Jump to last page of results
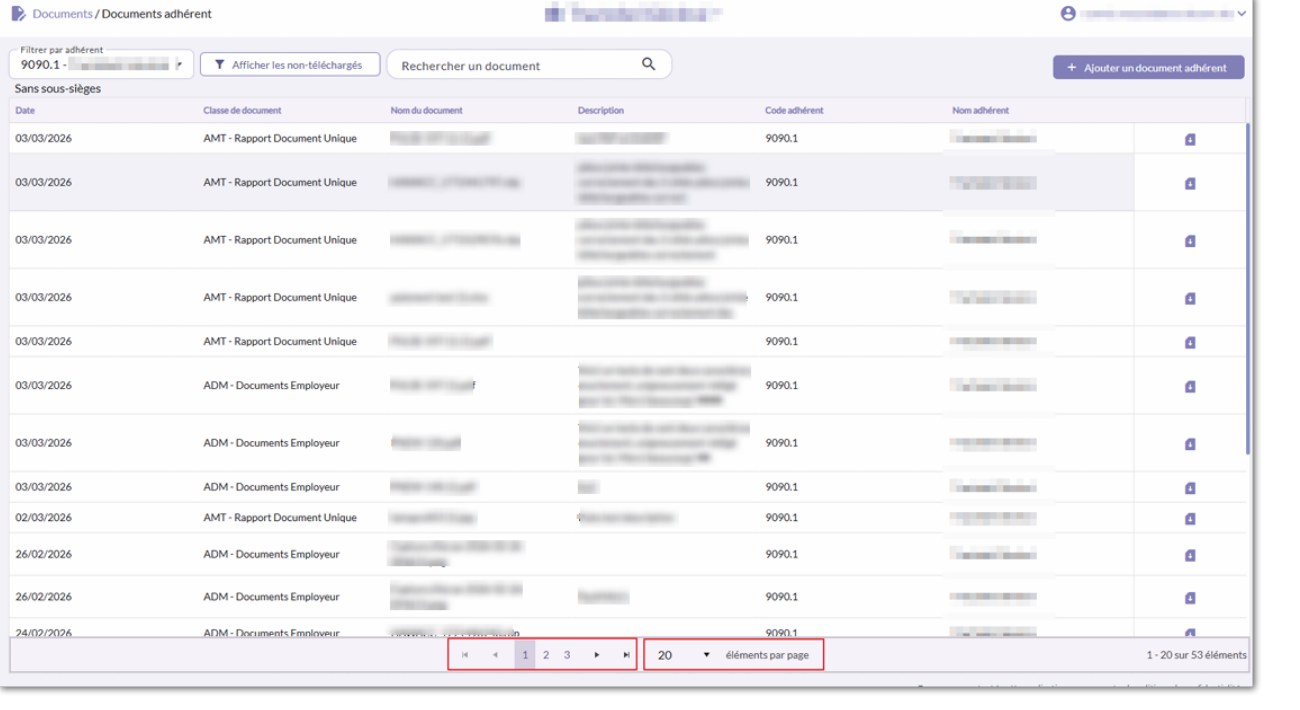Screen dimensions: 1300x710 pyautogui.click(x=626, y=655)
